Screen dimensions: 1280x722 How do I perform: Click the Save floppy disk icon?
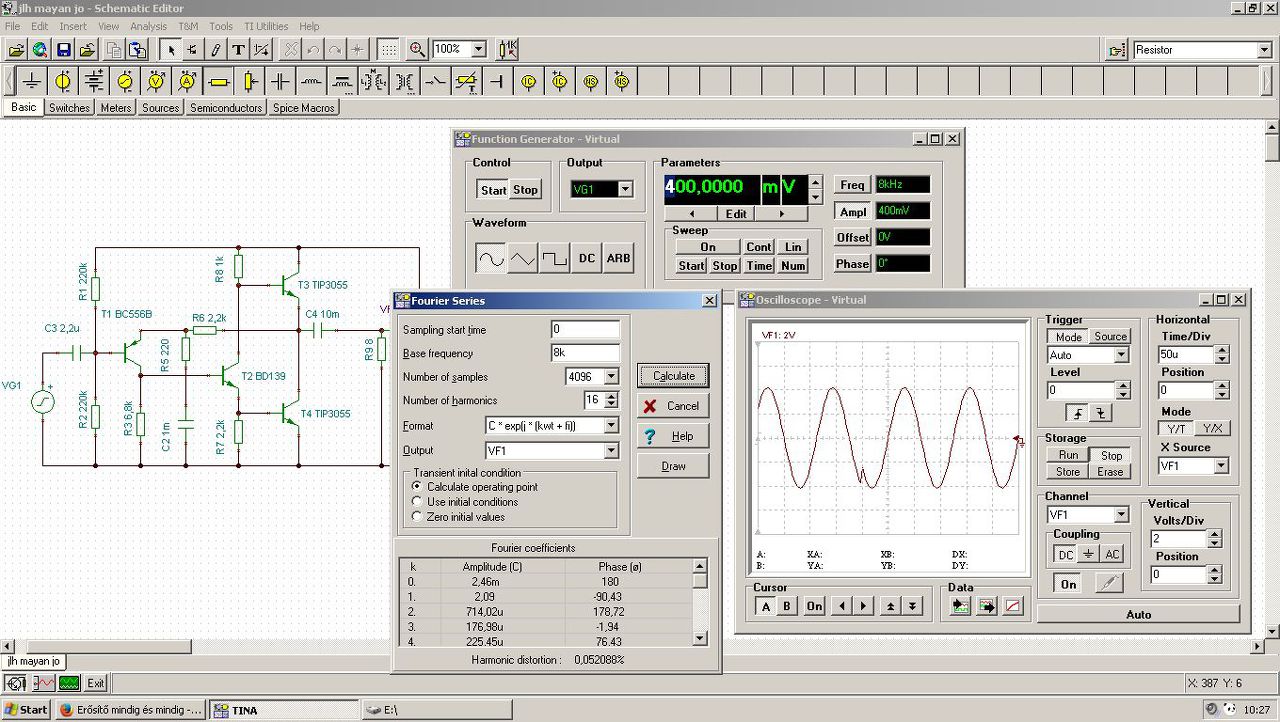[63, 49]
